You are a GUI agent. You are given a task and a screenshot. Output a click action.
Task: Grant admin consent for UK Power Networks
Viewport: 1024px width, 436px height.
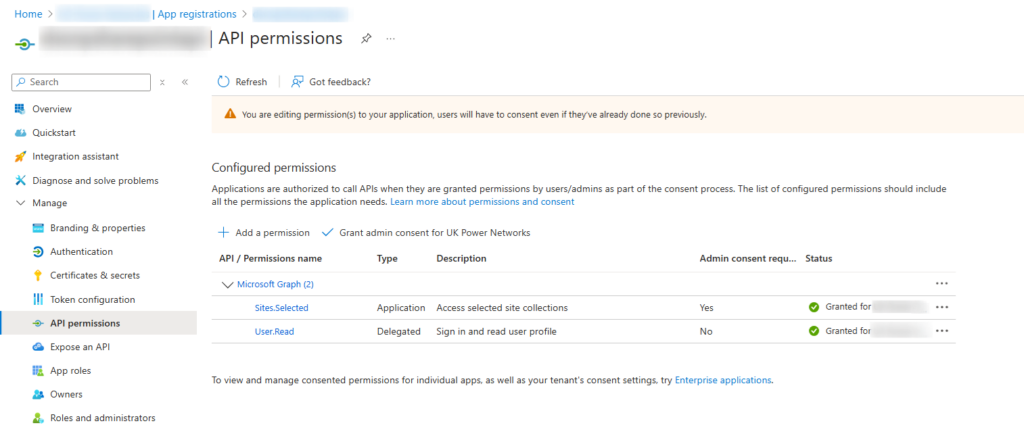[x=426, y=232]
